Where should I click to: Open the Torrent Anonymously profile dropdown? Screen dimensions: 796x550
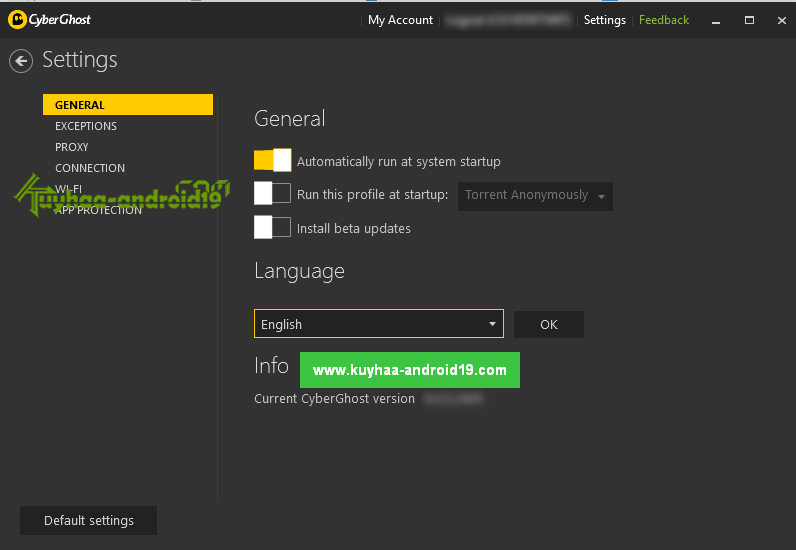pos(535,196)
